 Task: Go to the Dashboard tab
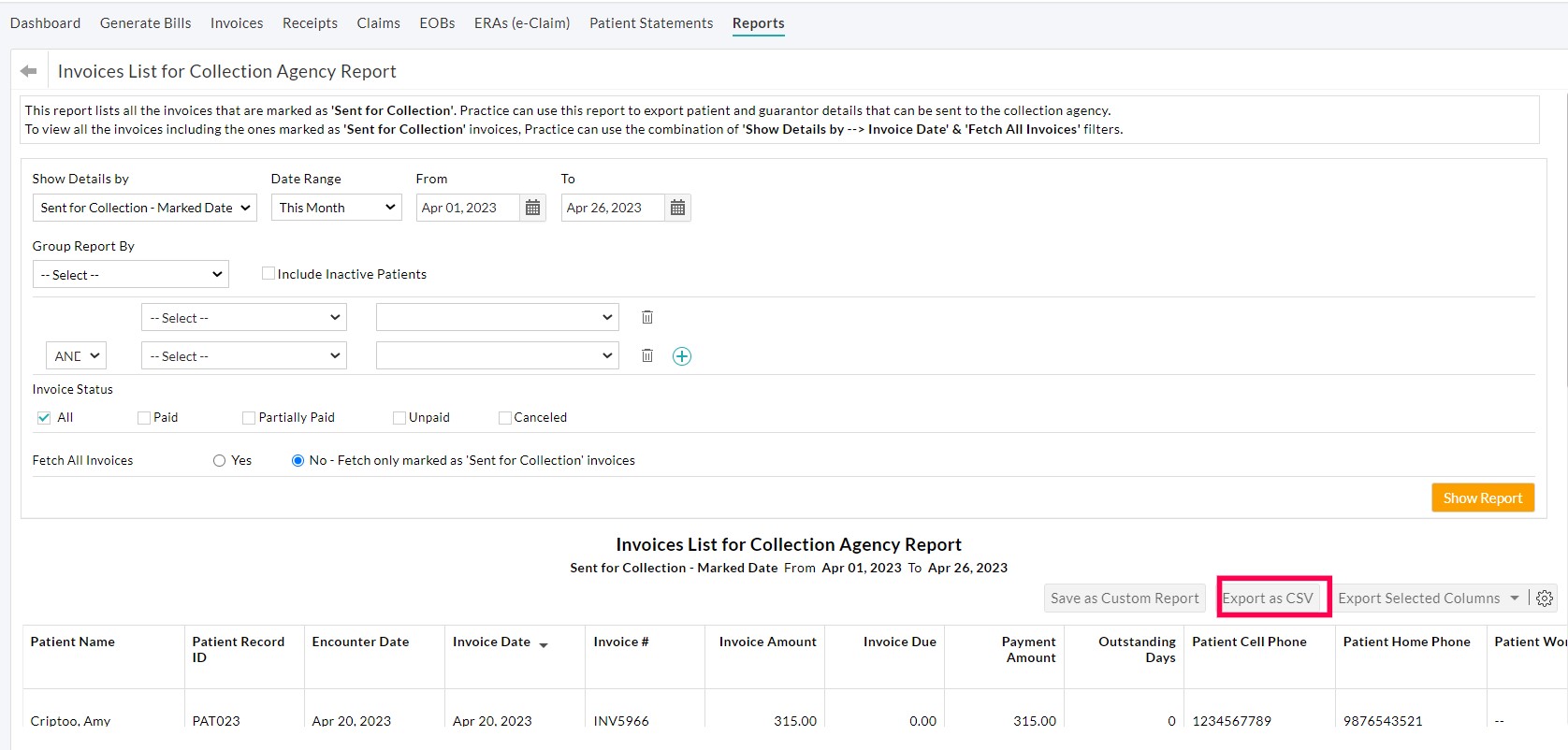click(45, 23)
